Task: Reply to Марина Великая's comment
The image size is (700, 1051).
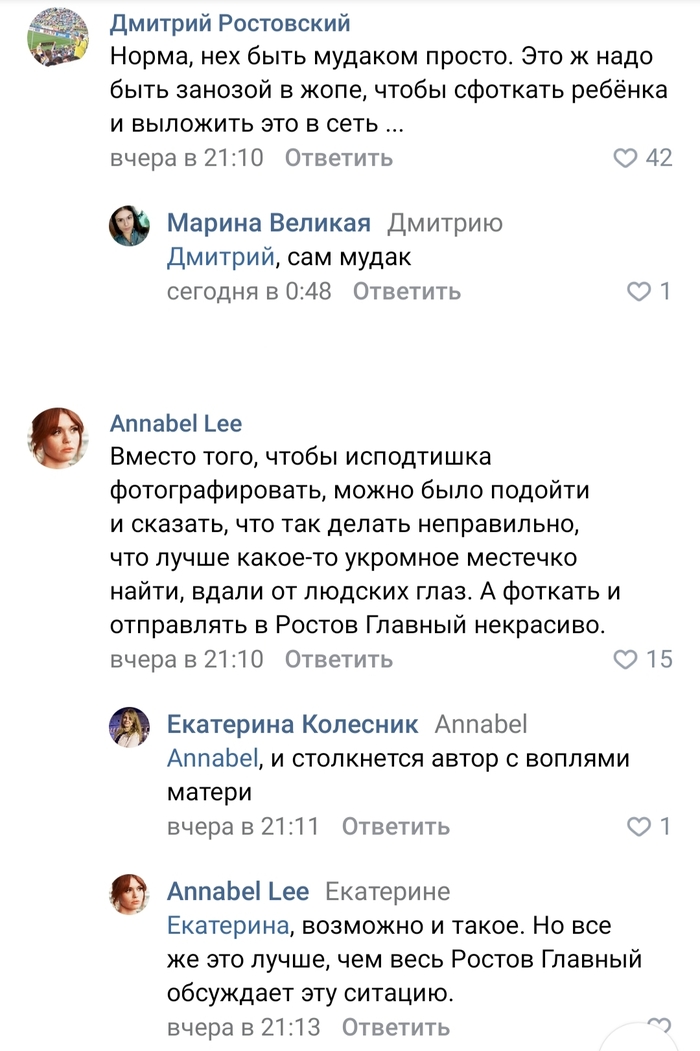Action: [407, 291]
